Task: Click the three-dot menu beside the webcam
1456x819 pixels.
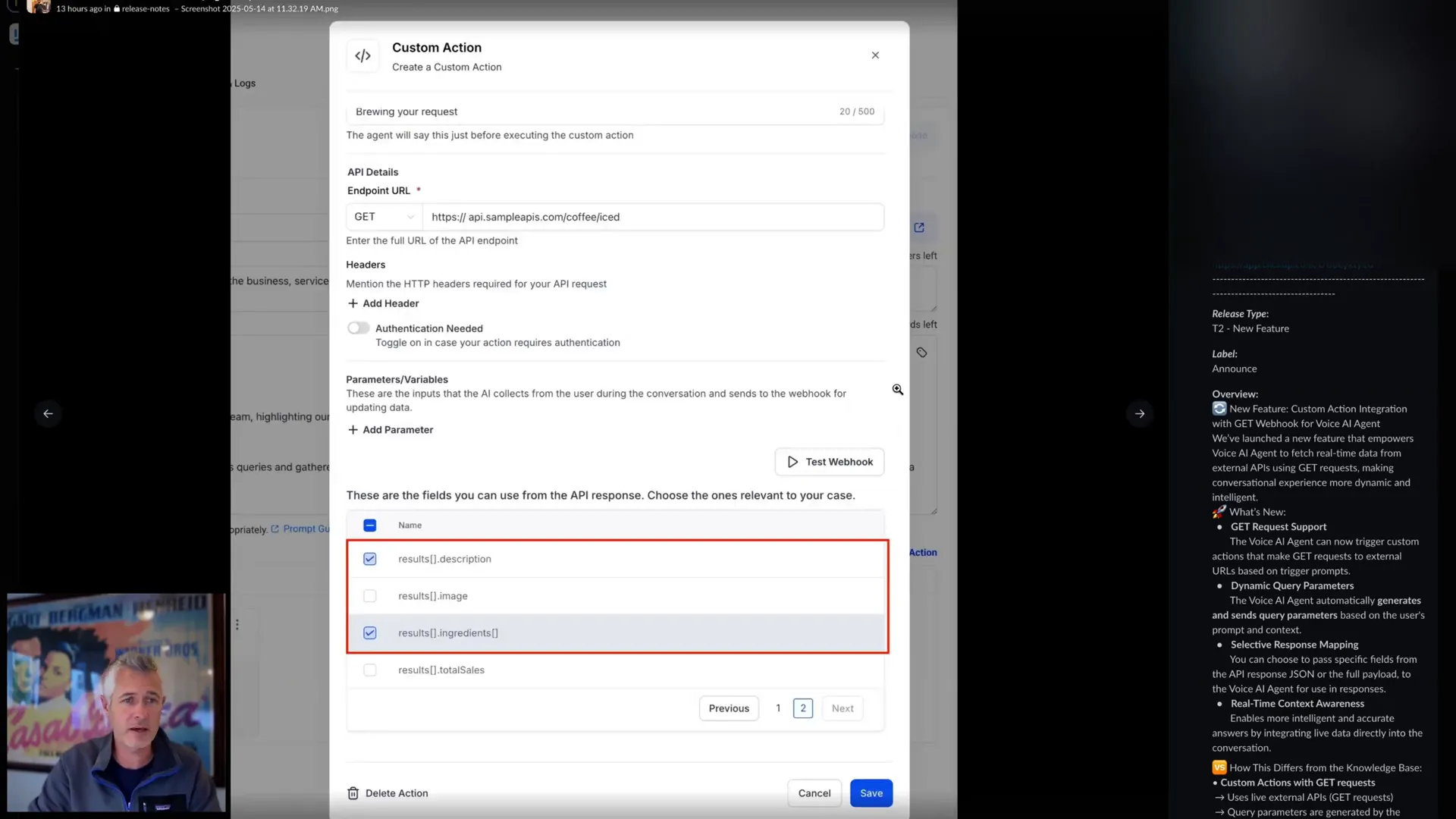Action: [x=237, y=625]
